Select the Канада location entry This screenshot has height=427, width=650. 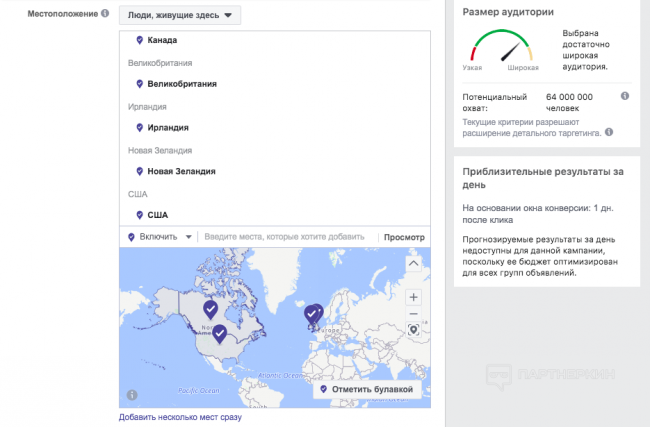[161, 41]
